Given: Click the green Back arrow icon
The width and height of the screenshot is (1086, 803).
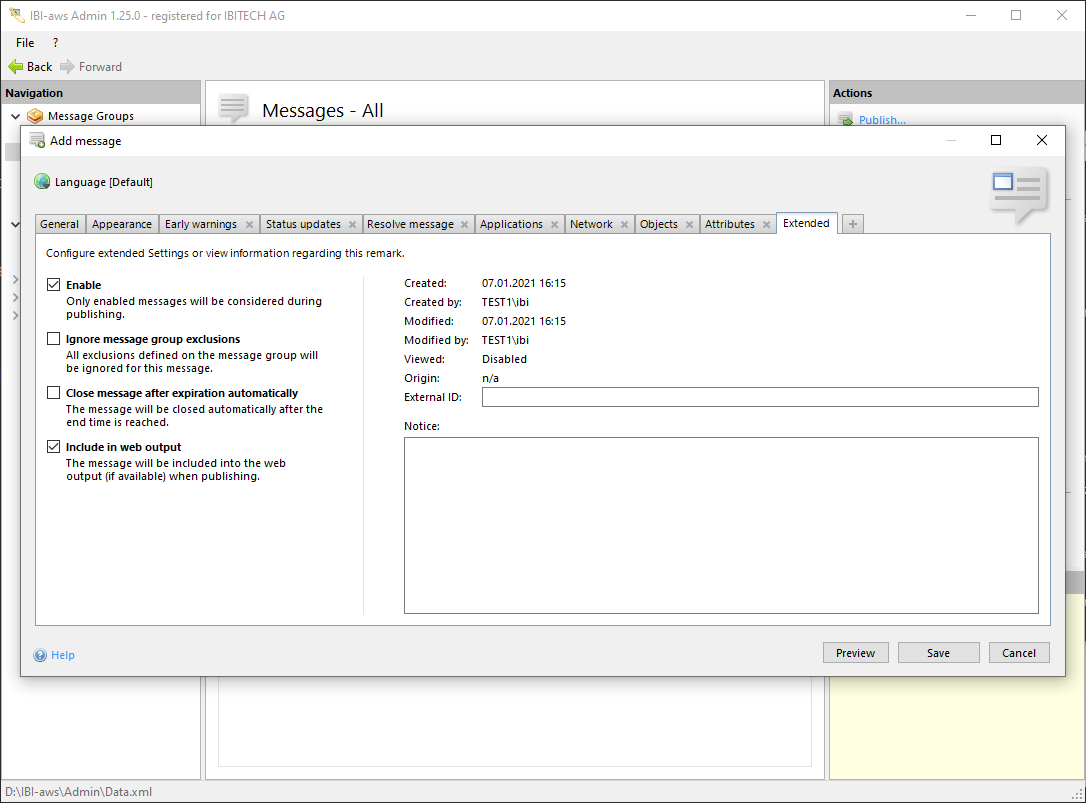Looking at the screenshot, I should coord(15,67).
